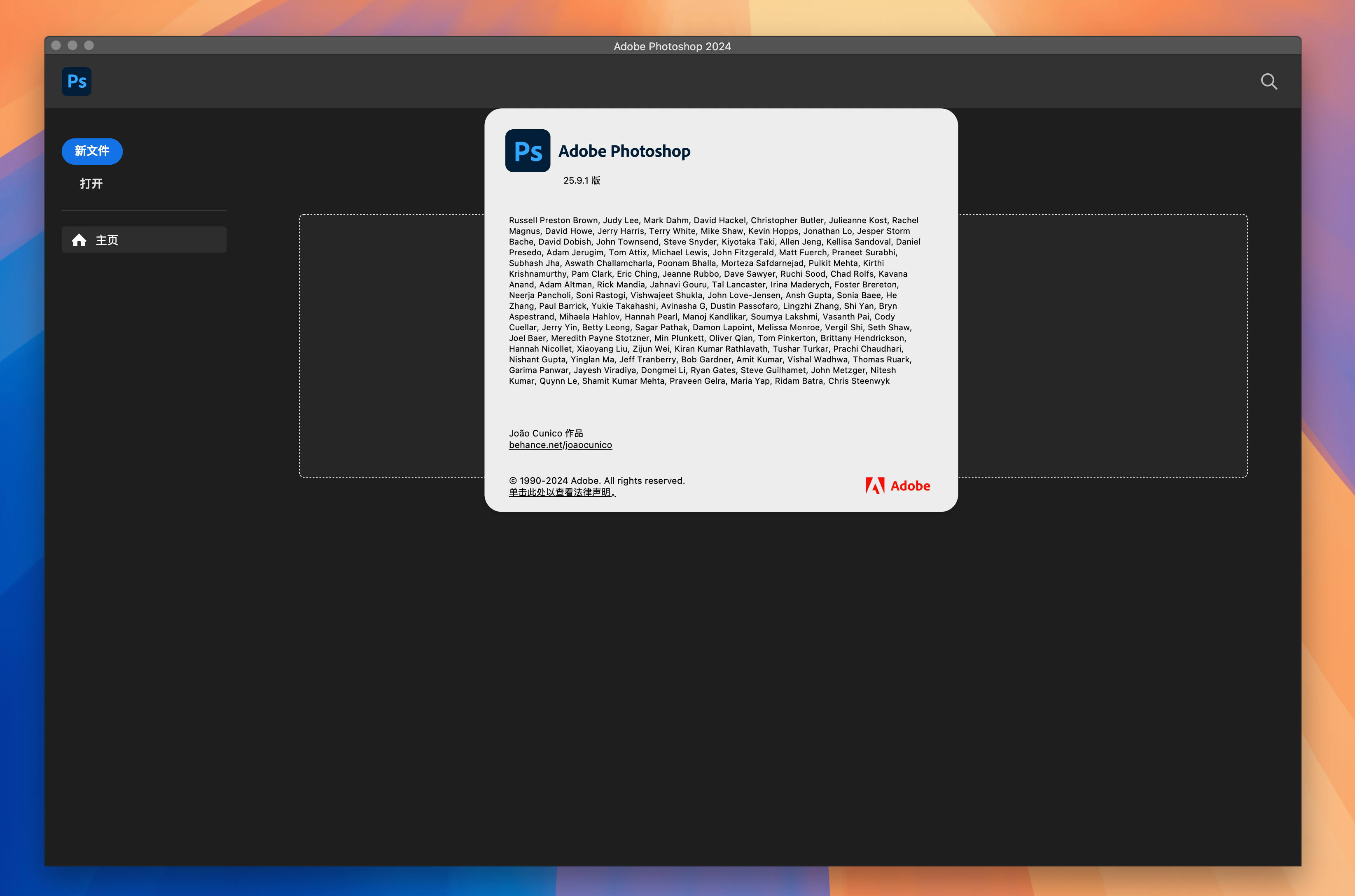1355x896 pixels.
Task: Open the search magnifier icon
Action: (1269, 82)
